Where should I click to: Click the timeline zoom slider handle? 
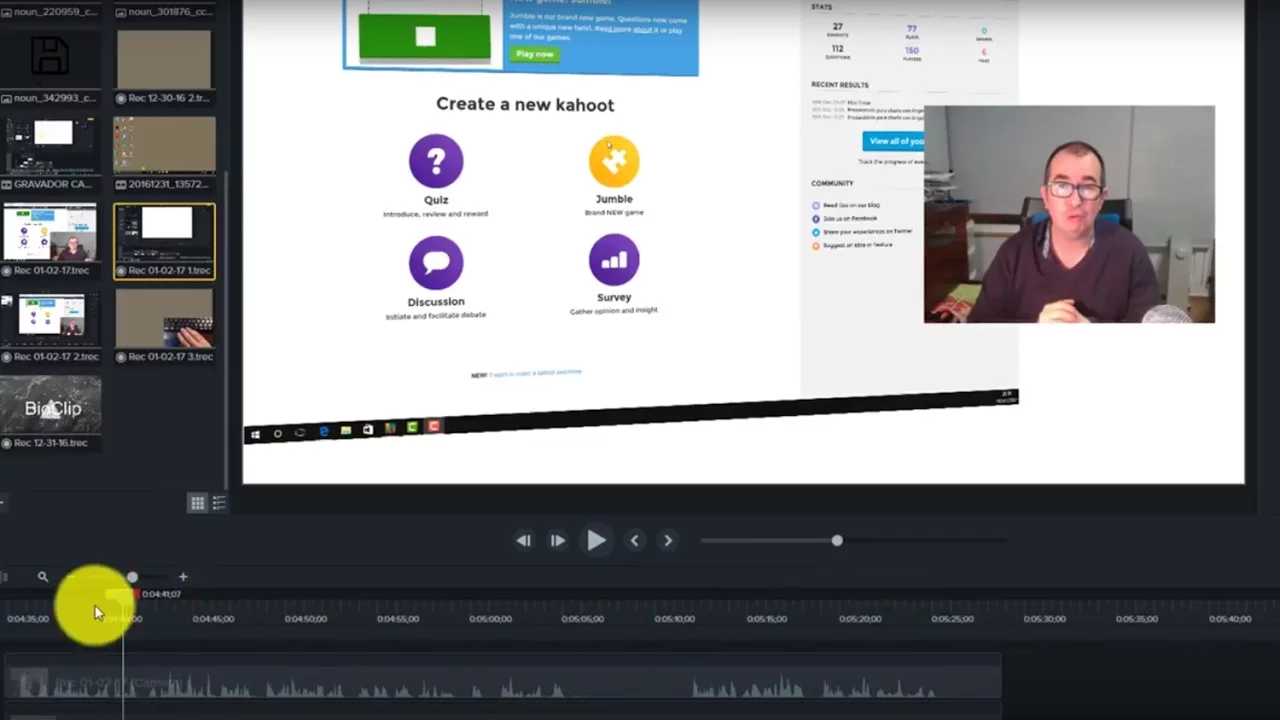[x=132, y=577]
